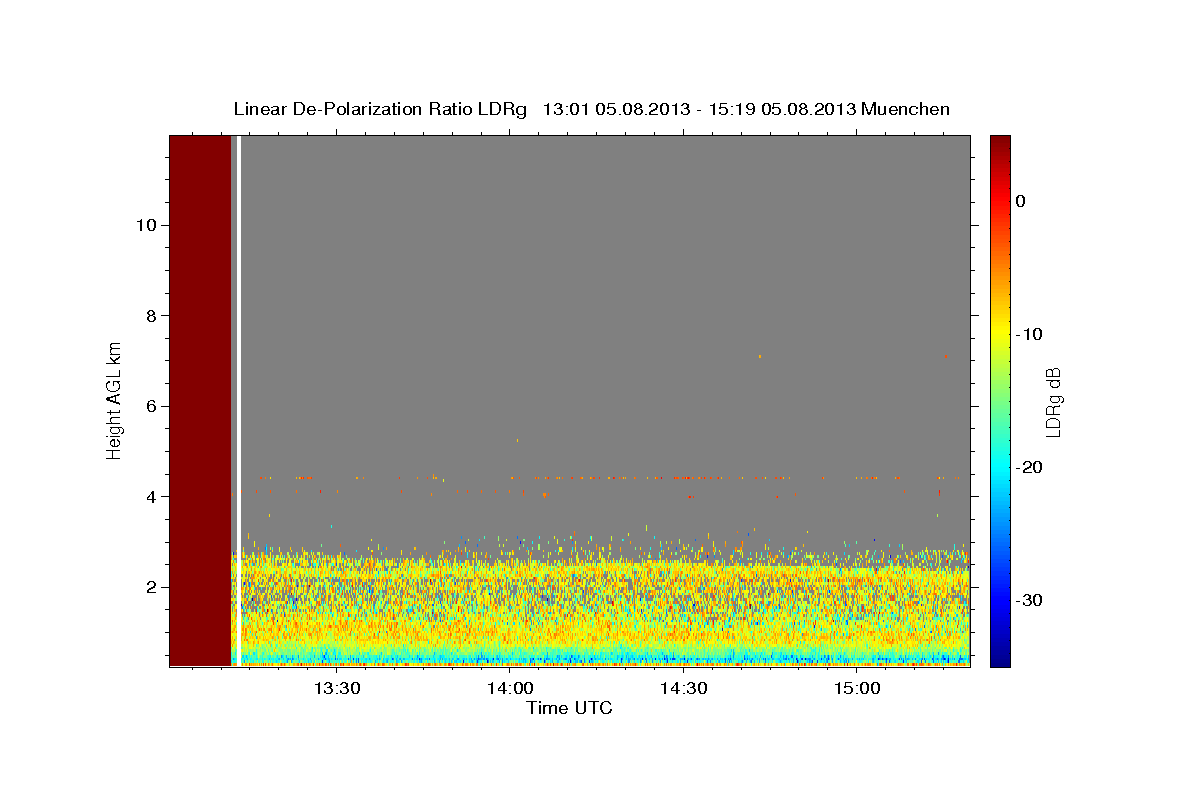This screenshot has width=1200, height=800.
Task: Click the '13:30' time axis label
Action: point(337,689)
